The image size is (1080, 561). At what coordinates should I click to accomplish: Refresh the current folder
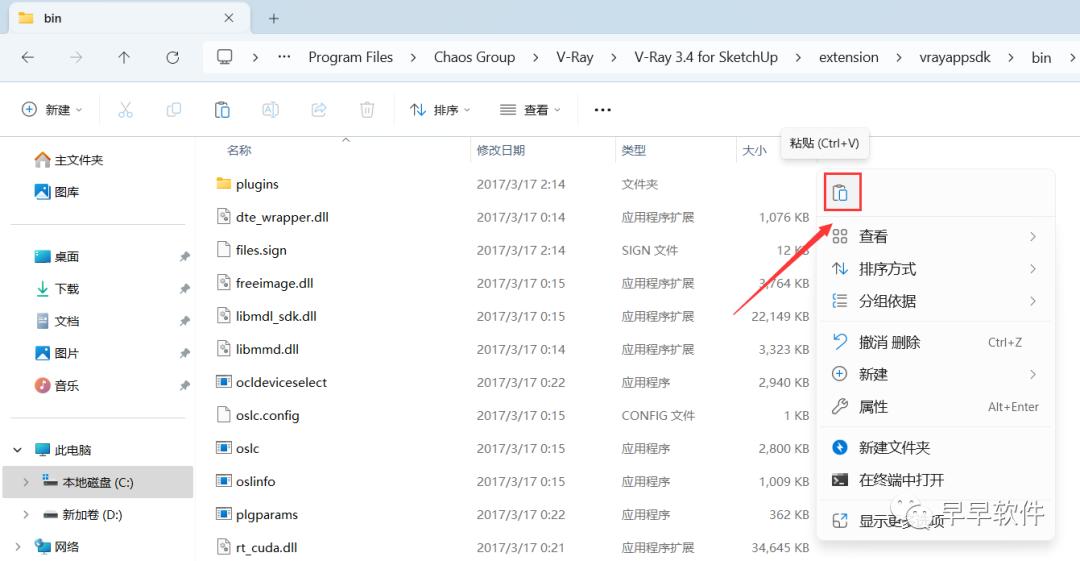pos(172,57)
